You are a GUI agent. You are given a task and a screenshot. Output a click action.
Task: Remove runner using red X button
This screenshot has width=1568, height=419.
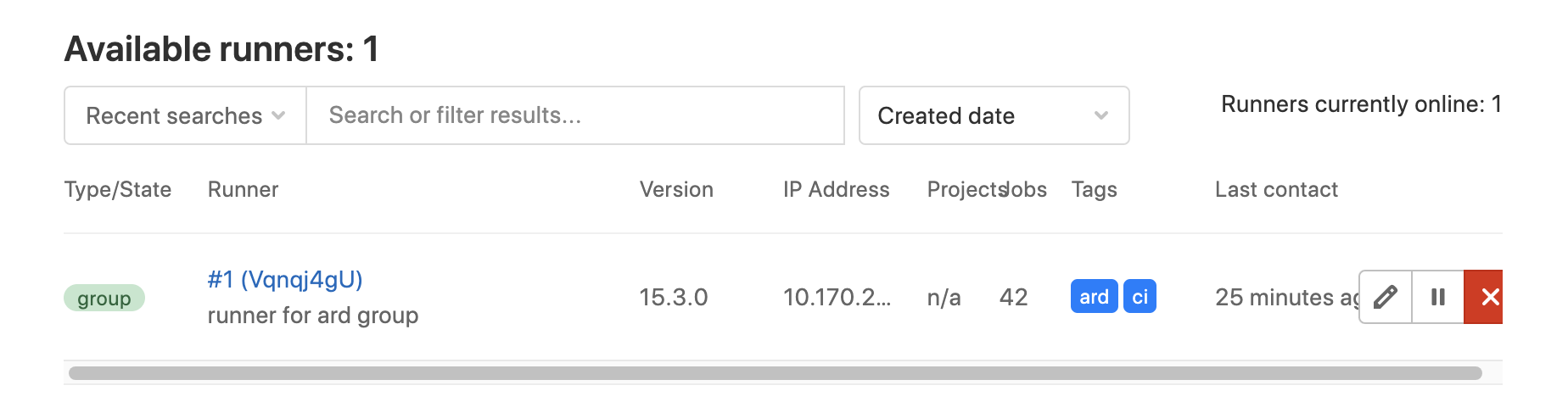1485,297
